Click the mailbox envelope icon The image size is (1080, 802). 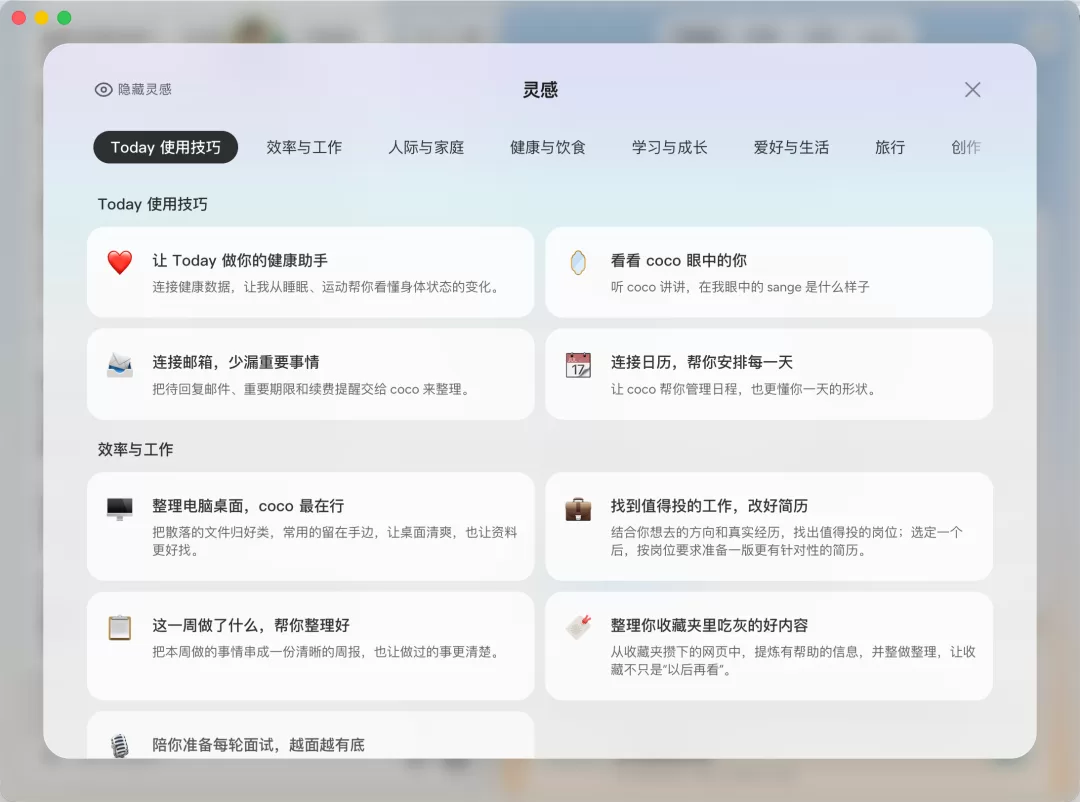tap(120, 364)
